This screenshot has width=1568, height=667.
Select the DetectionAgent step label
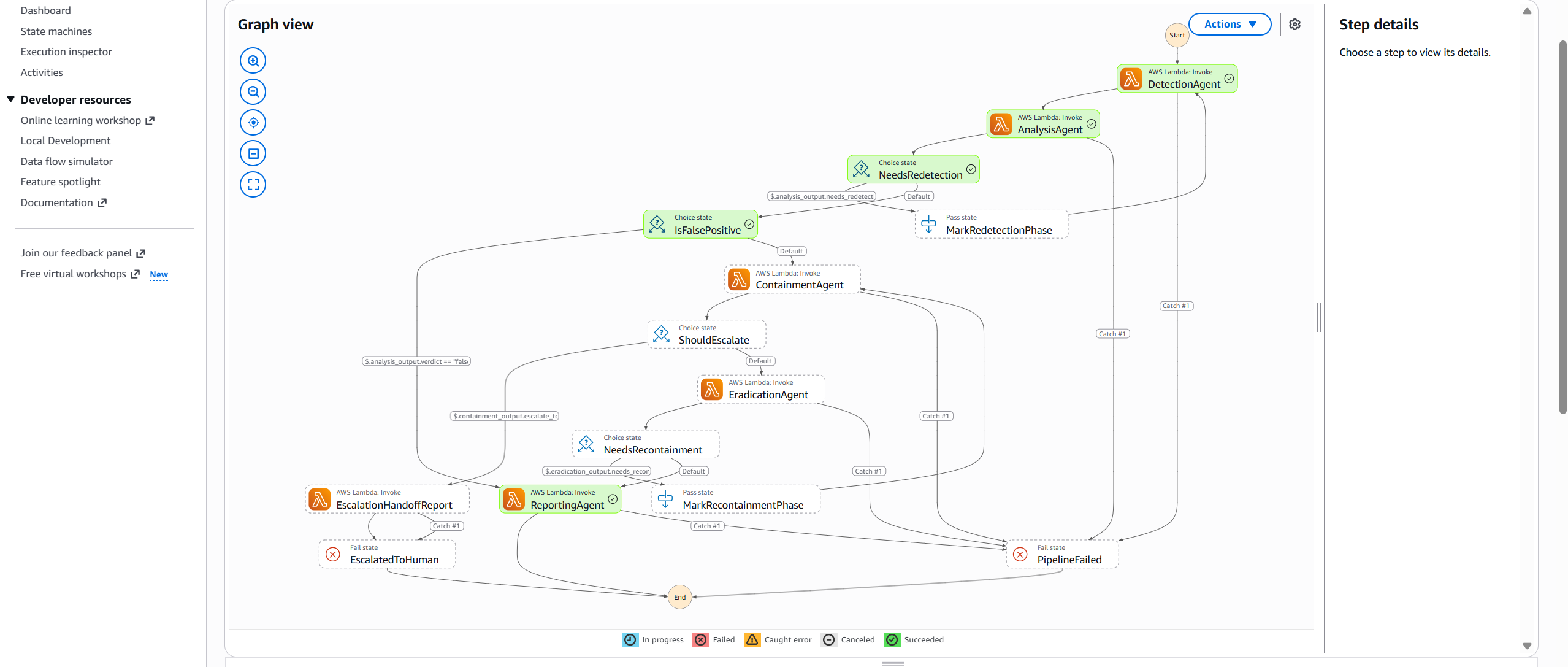[1184, 84]
